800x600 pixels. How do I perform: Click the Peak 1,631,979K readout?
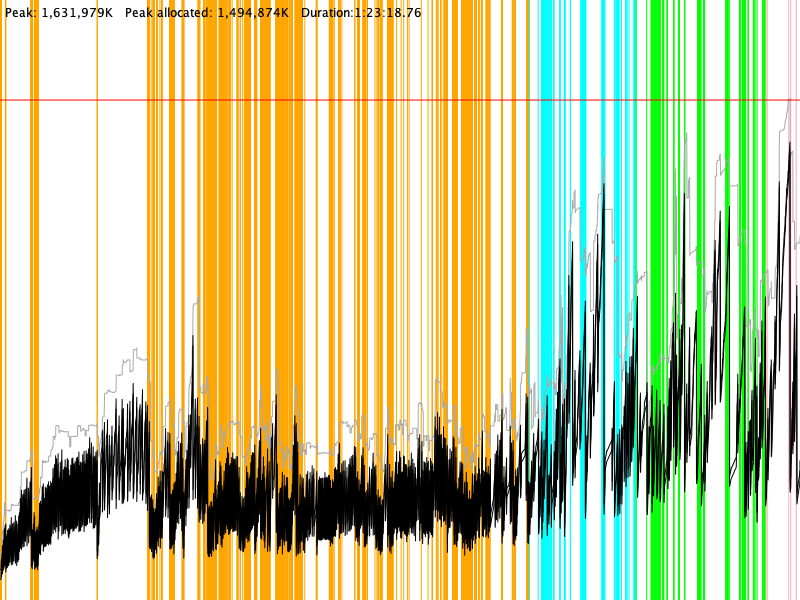coord(59,13)
